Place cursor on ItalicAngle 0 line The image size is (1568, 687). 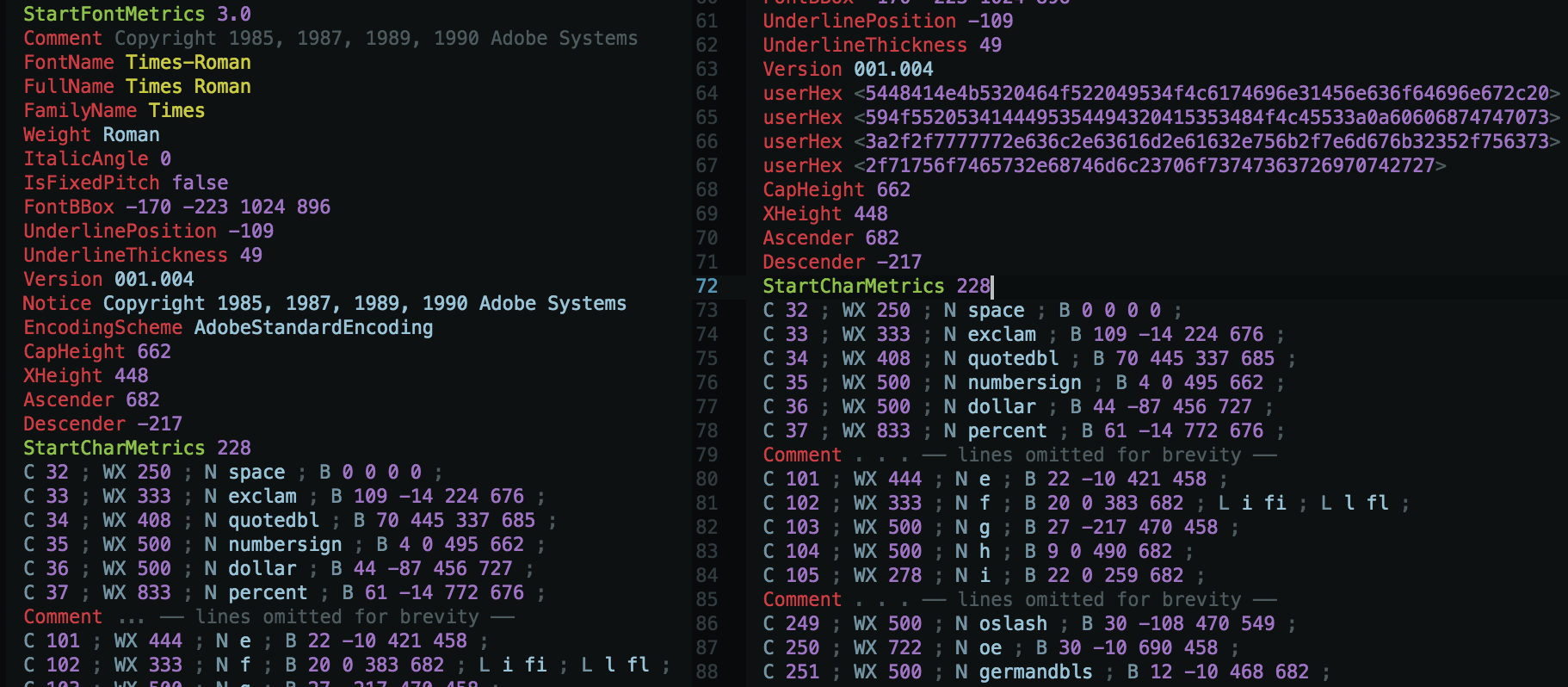(x=97, y=158)
